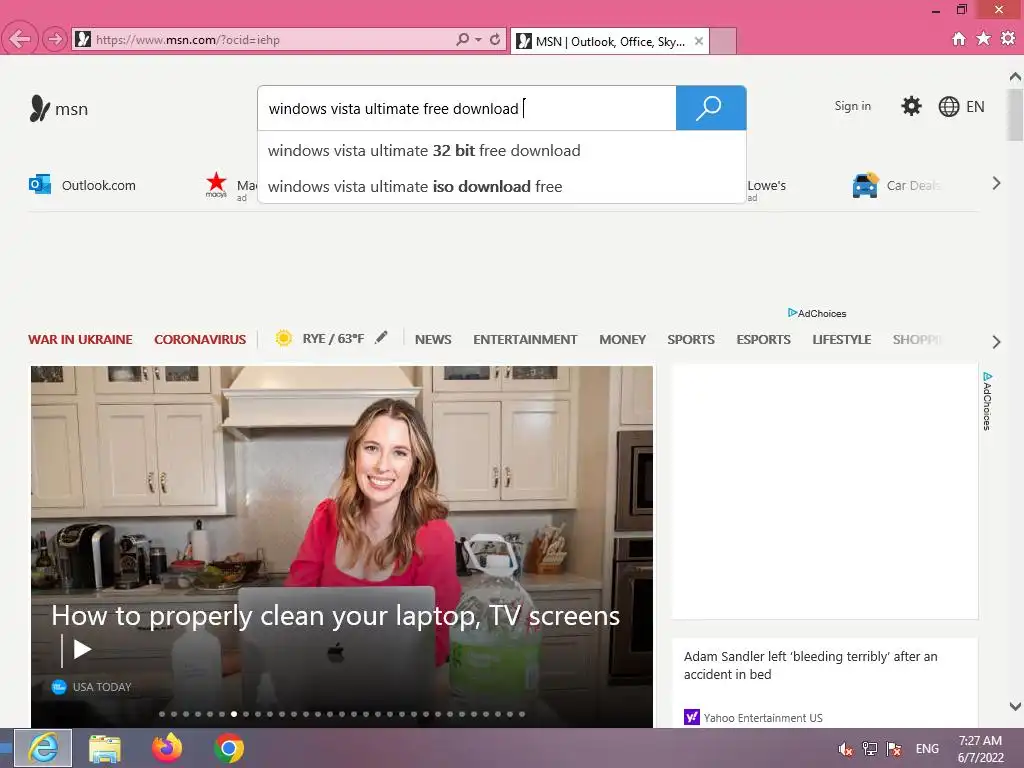Image resolution: width=1024 pixels, height=768 pixels.
Task: Edit weather location with pencil icon
Action: (381, 337)
